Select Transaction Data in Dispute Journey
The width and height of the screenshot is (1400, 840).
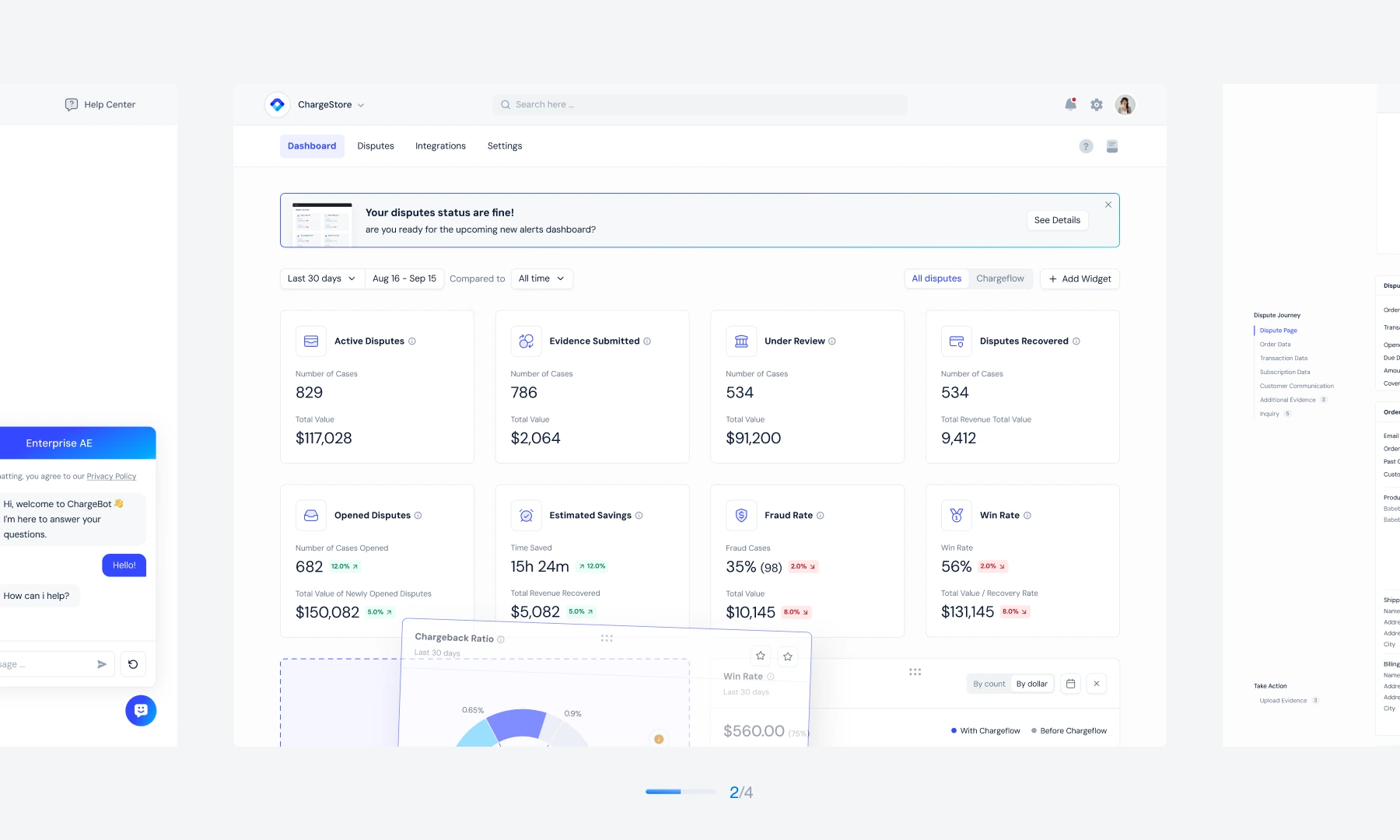pos(1283,359)
